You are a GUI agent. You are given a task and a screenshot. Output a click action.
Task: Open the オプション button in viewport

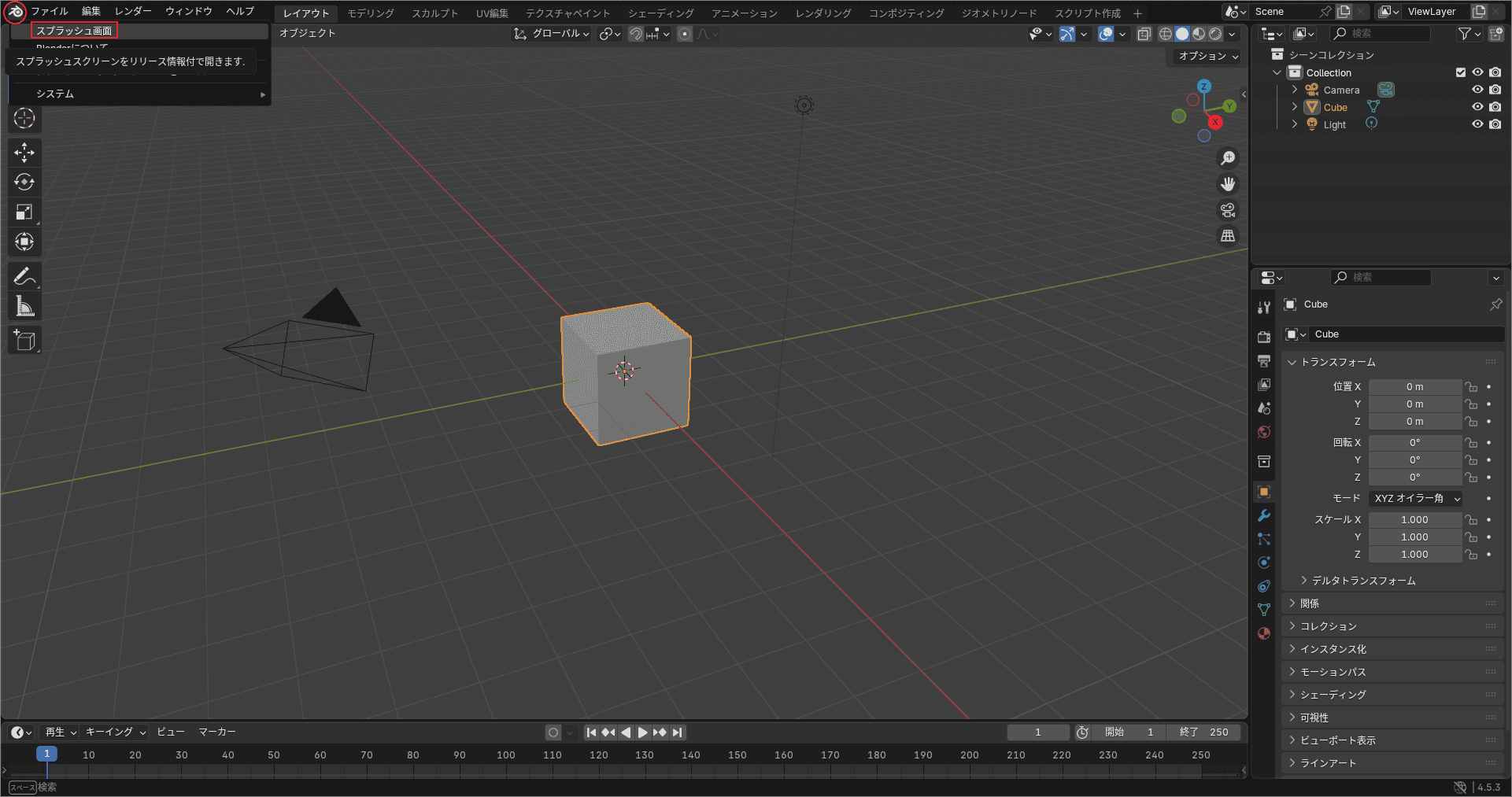click(1207, 56)
